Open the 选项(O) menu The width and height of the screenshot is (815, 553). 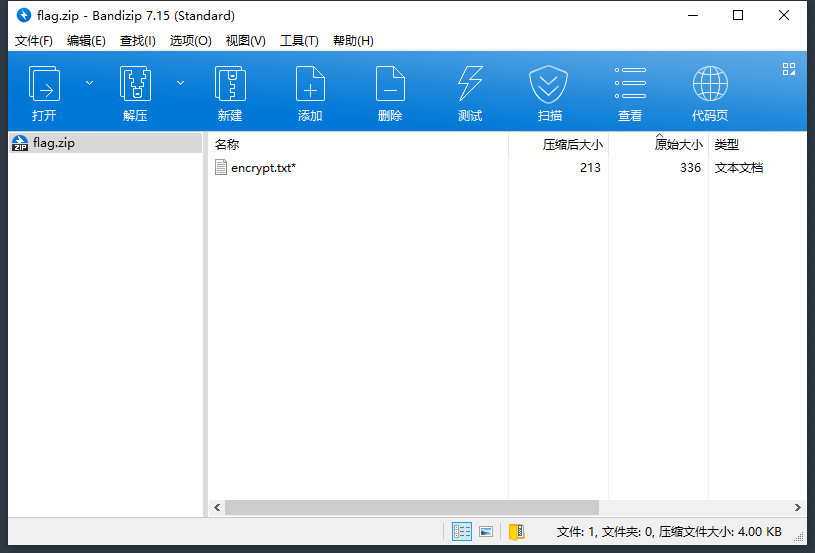point(191,41)
